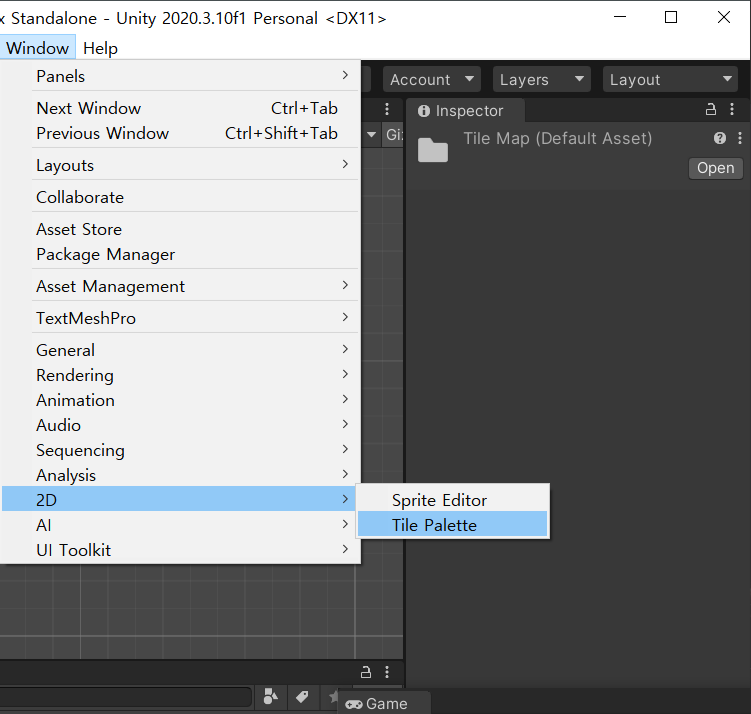Click the Game controller tab icon
Screen dimensions: 751x714
click(354, 704)
